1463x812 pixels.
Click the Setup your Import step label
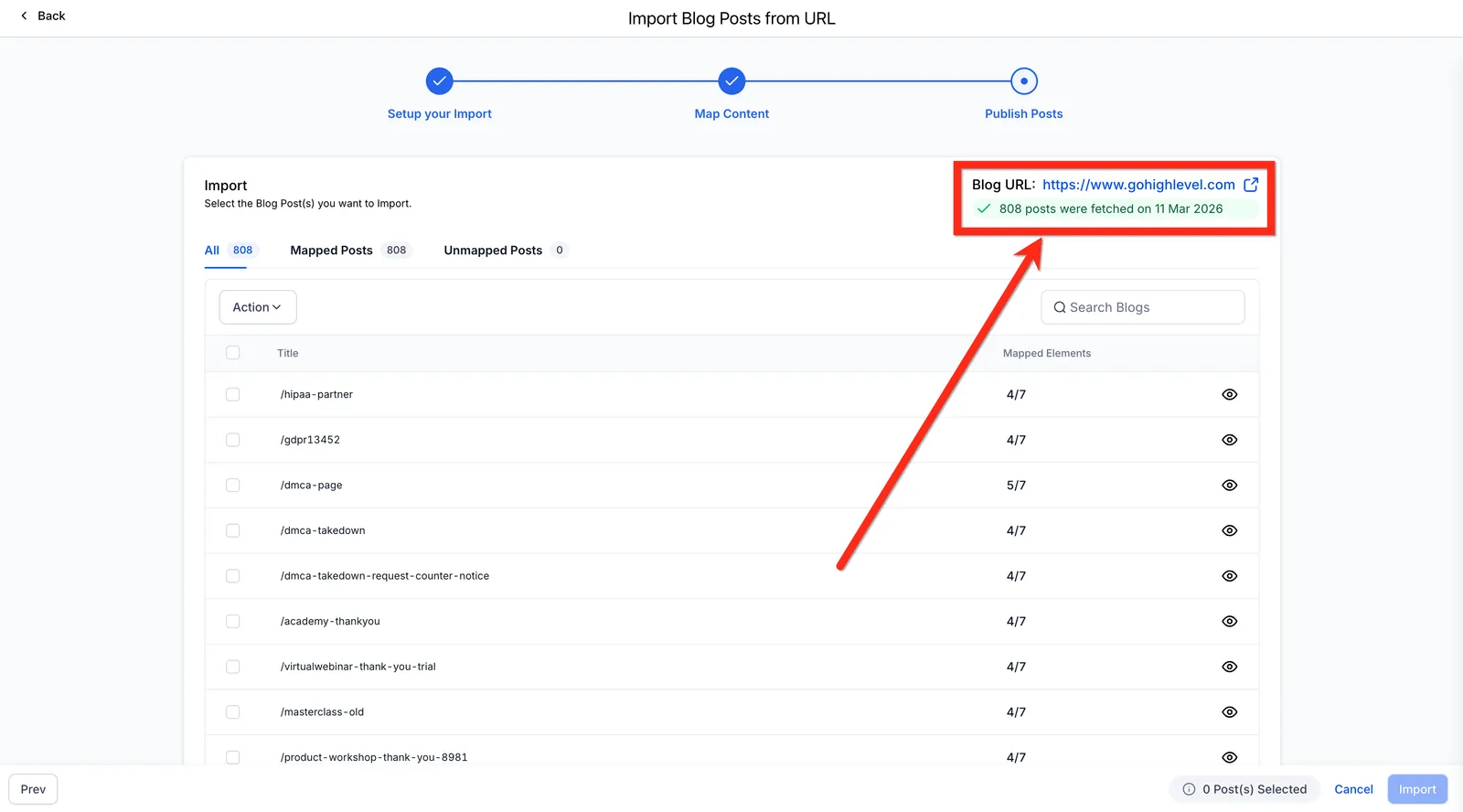tap(440, 113)
